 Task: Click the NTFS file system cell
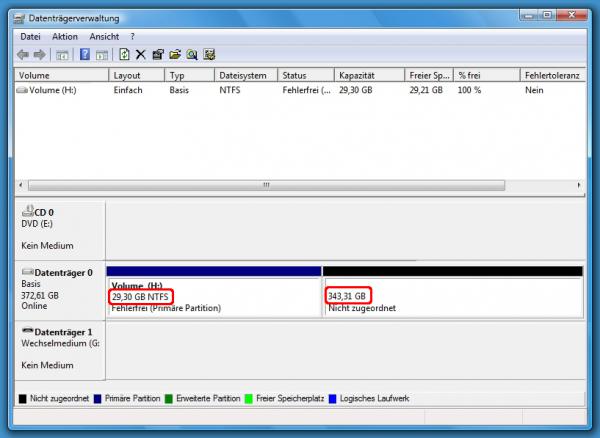pos(230,90)
